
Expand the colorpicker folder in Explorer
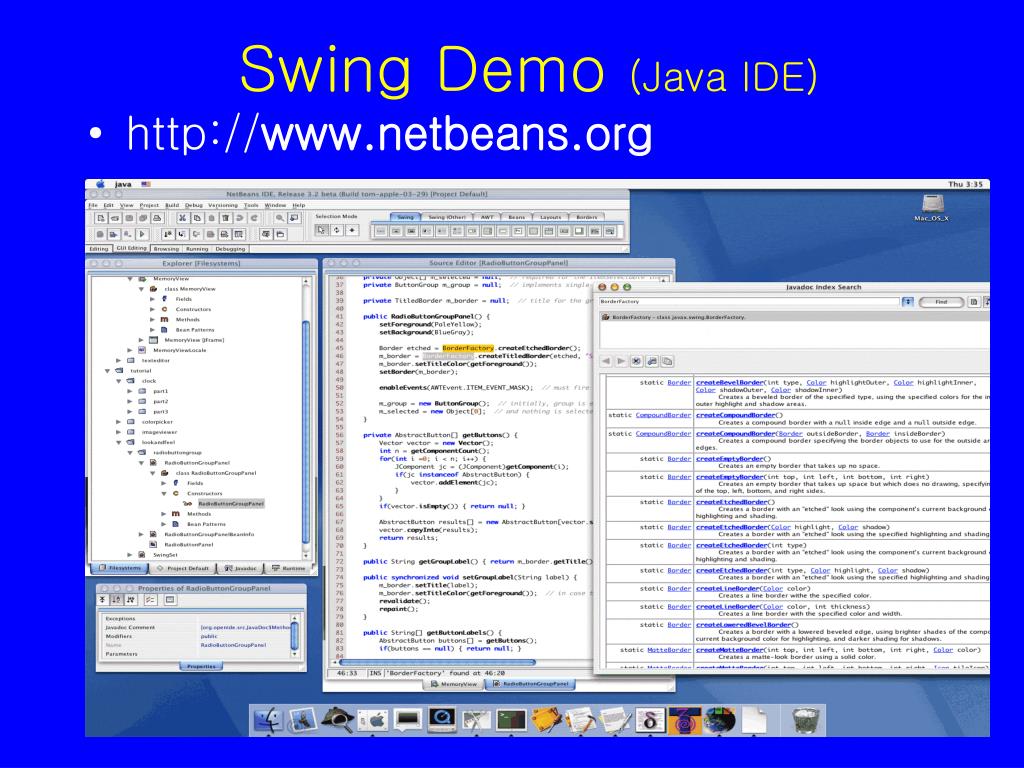(119, 422)
